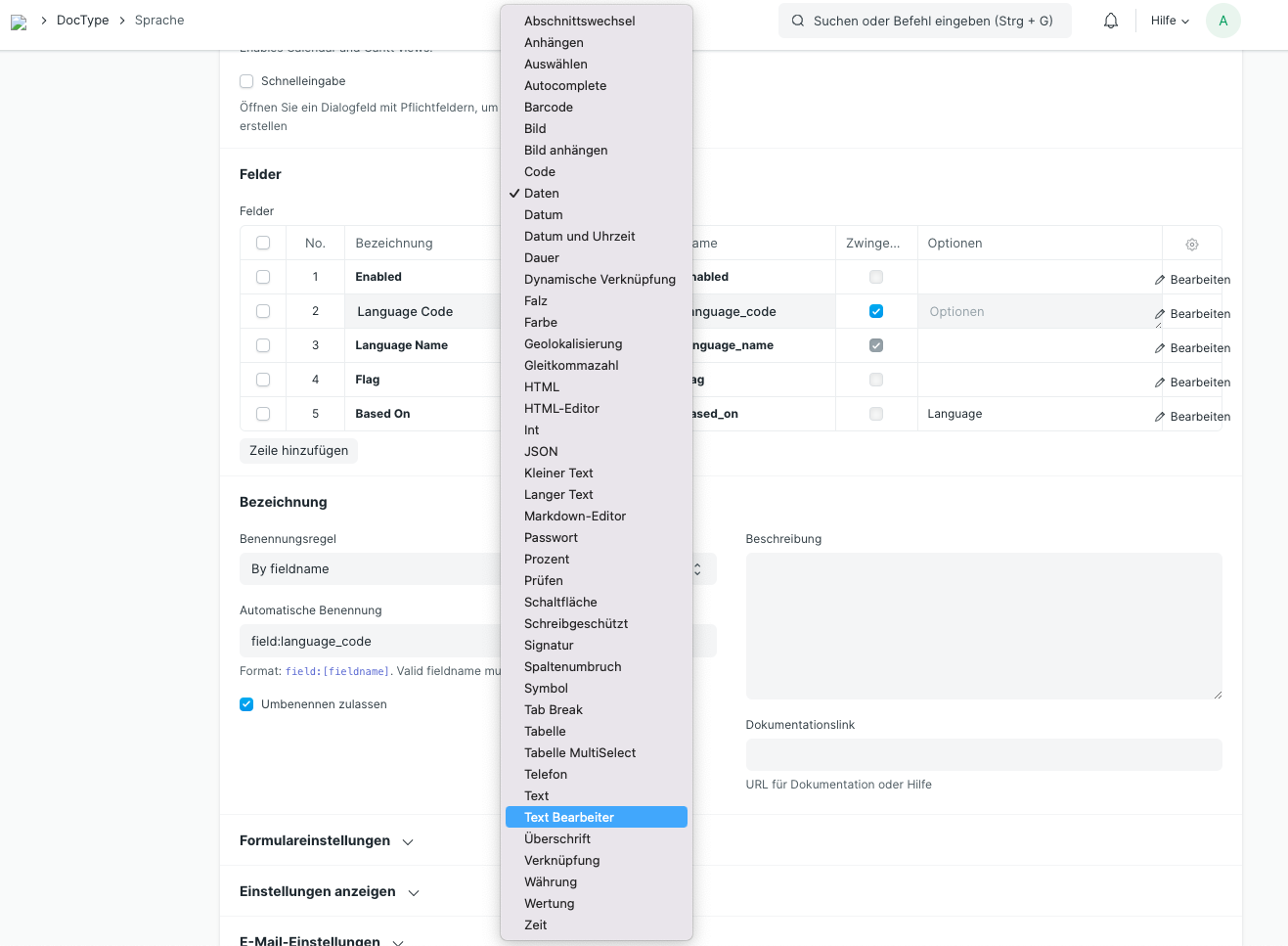Select Datum und Uhrzeit option
The width and height of the screenshot is (1288, 946).
[x=597, y=236]
